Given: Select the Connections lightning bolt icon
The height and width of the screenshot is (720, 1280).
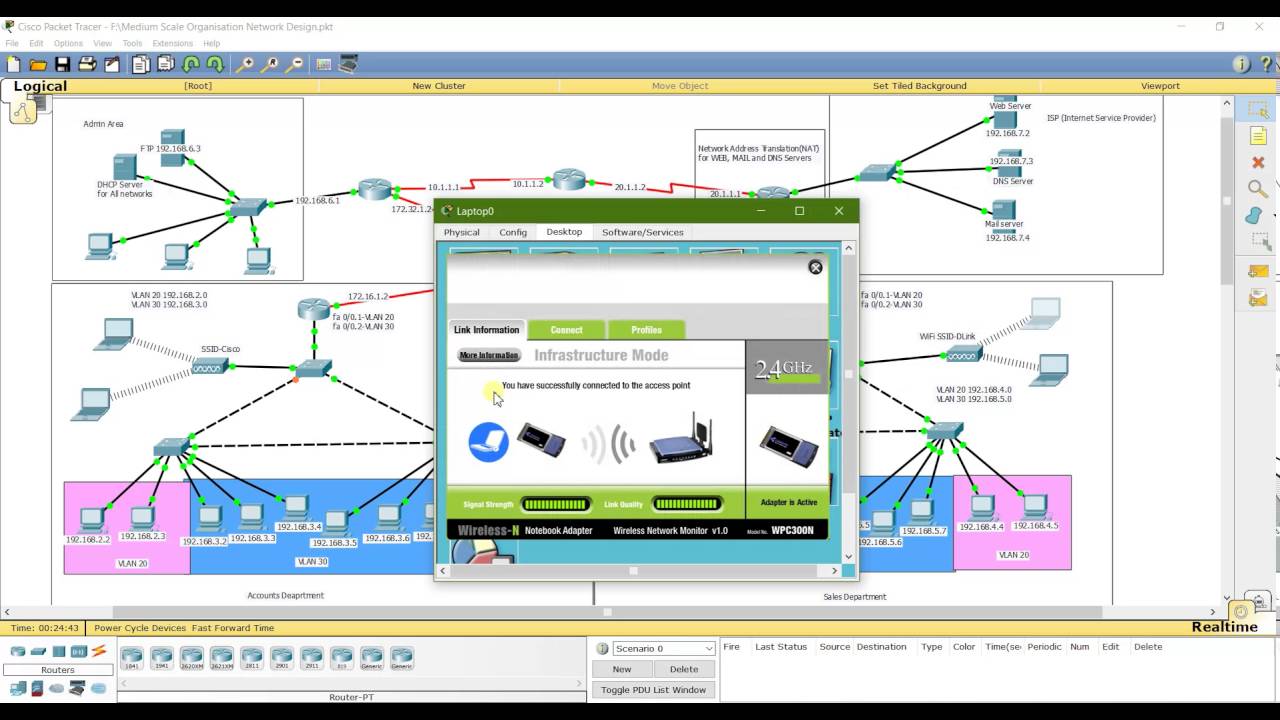Looking at the screenshot, I should [99, 652].
